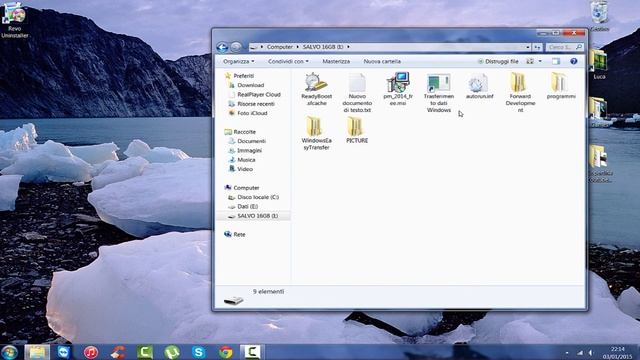Click Masterizza in the toolbar
Image resolution: width=640 pixels, height=360 pixels.
[336, 61]
